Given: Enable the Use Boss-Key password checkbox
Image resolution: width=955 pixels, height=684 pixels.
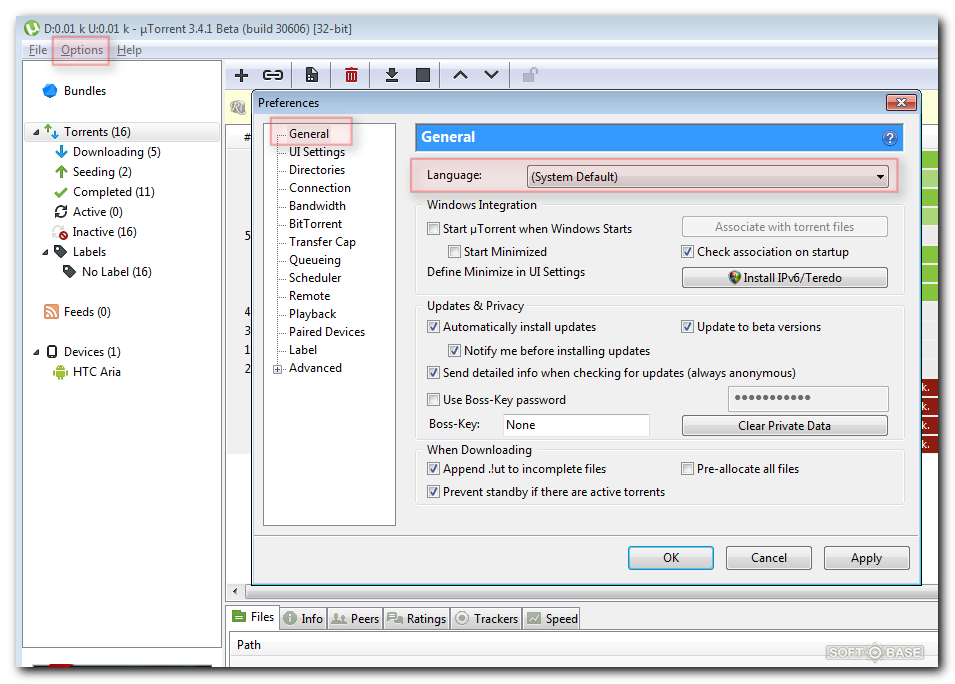Looking at the screenshot, I should [434, 400].
